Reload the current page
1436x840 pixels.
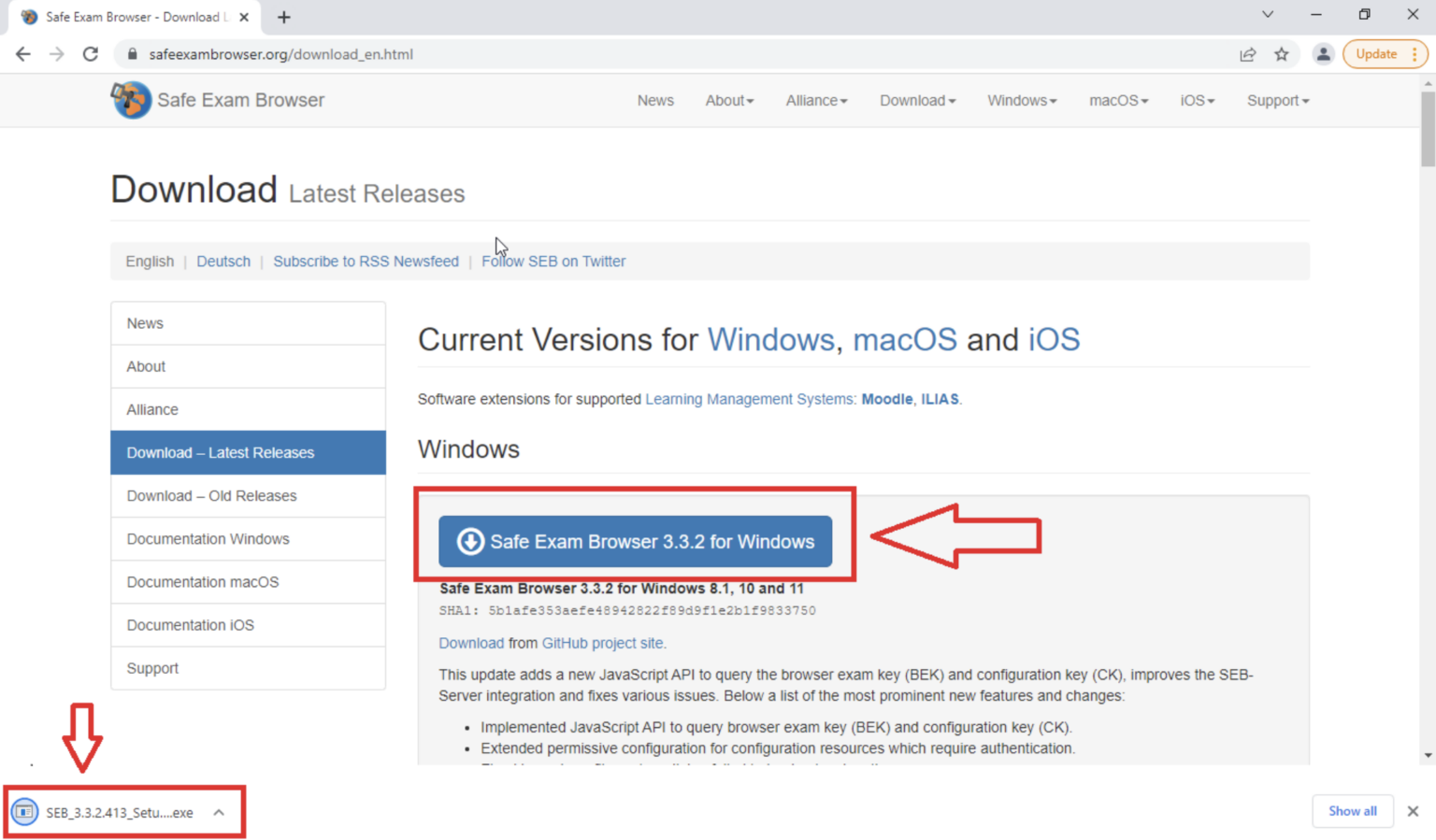[x=90, y=54]
